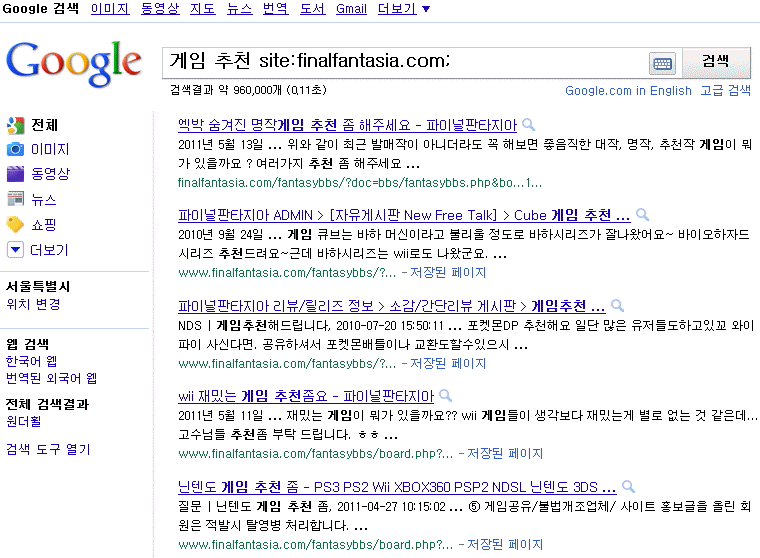Open 지도 in the top navigation bar
This screenshot has width=760, height=558.
[x=203, y=9]
